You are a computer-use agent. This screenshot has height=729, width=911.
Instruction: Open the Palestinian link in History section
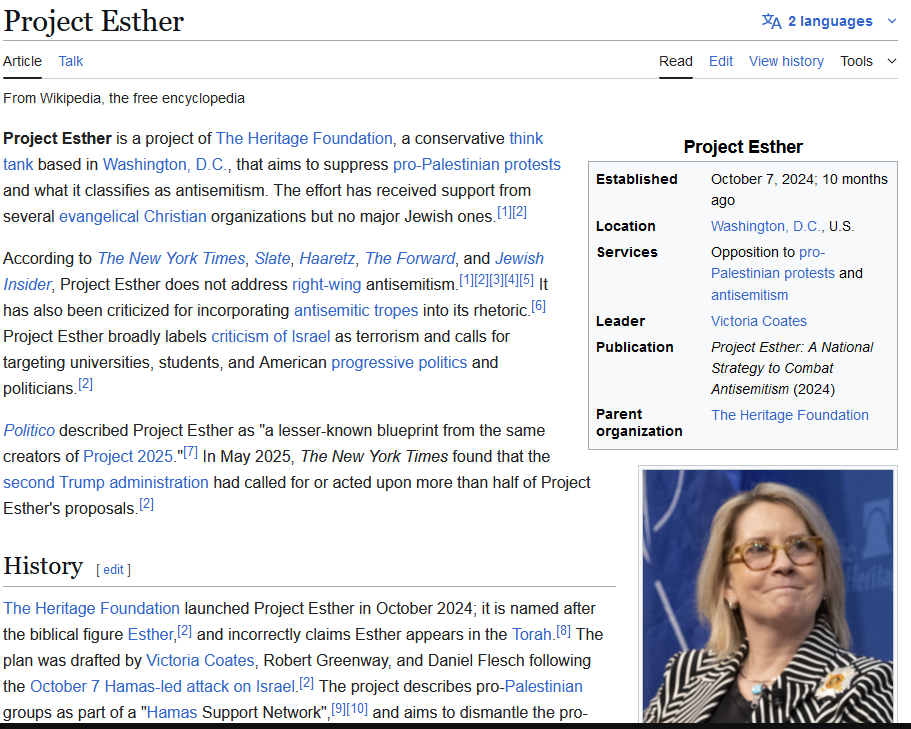(543, 687)
